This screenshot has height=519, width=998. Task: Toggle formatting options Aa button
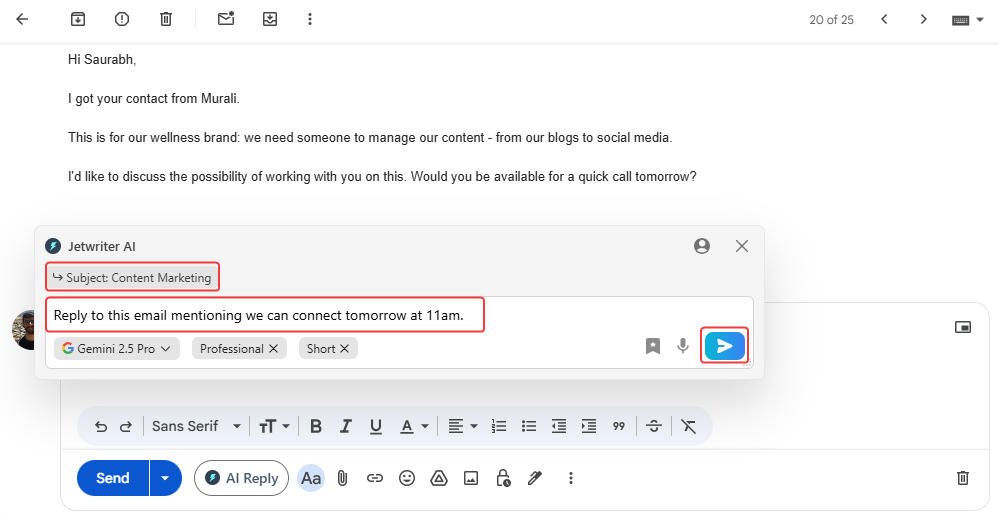click(311, 478)
